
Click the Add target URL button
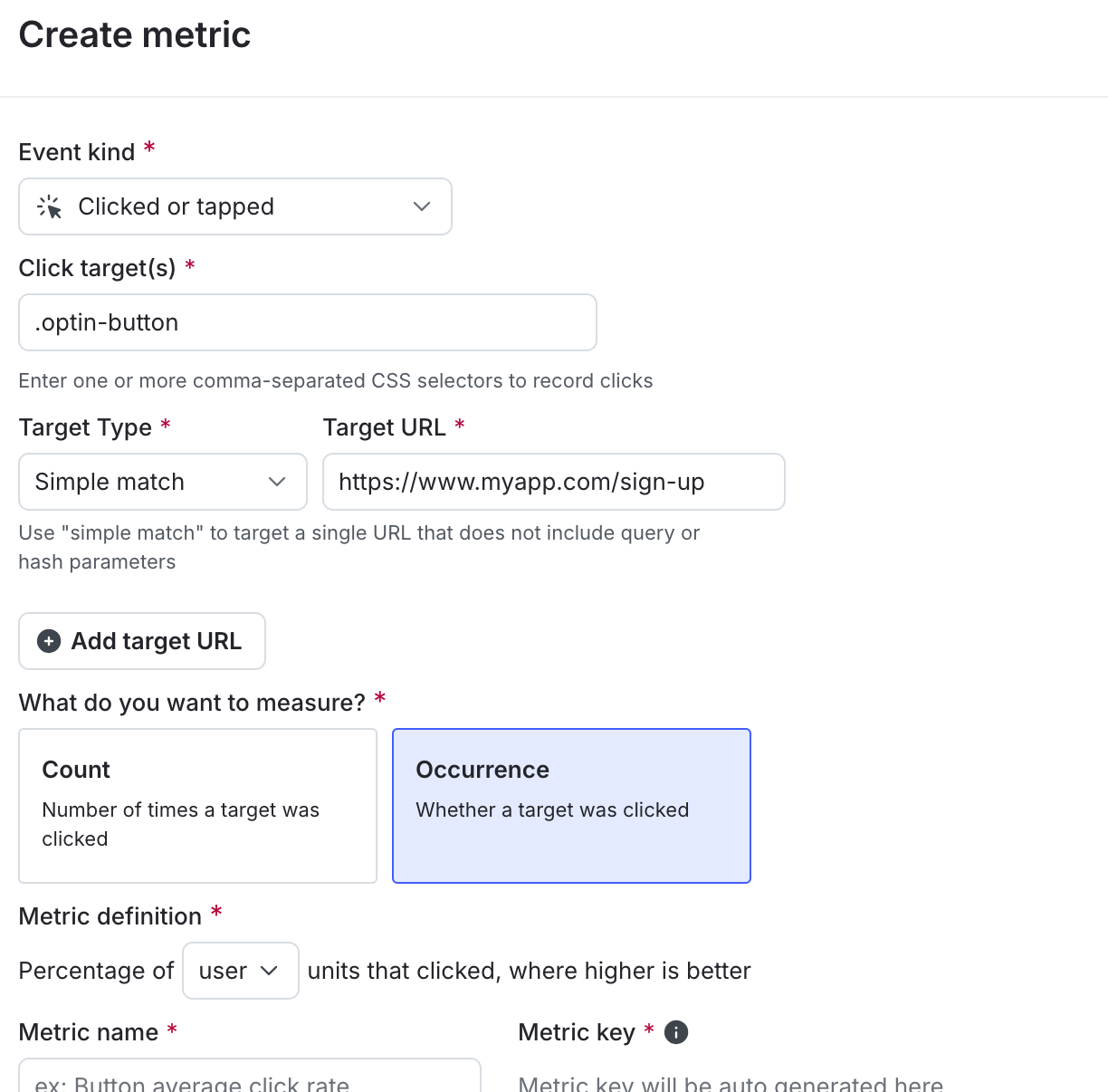141,641
